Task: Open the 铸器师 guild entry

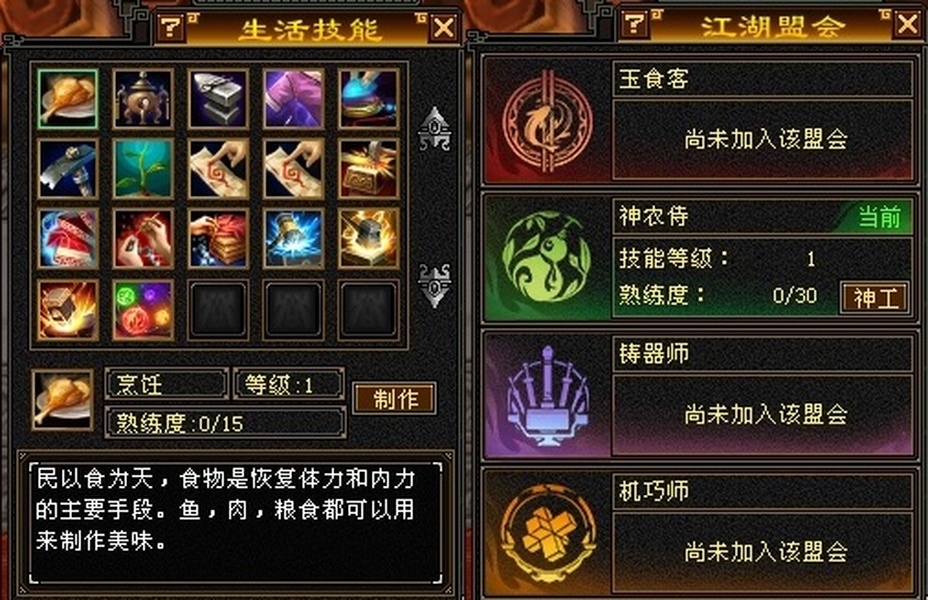Action: click(701, 396)
